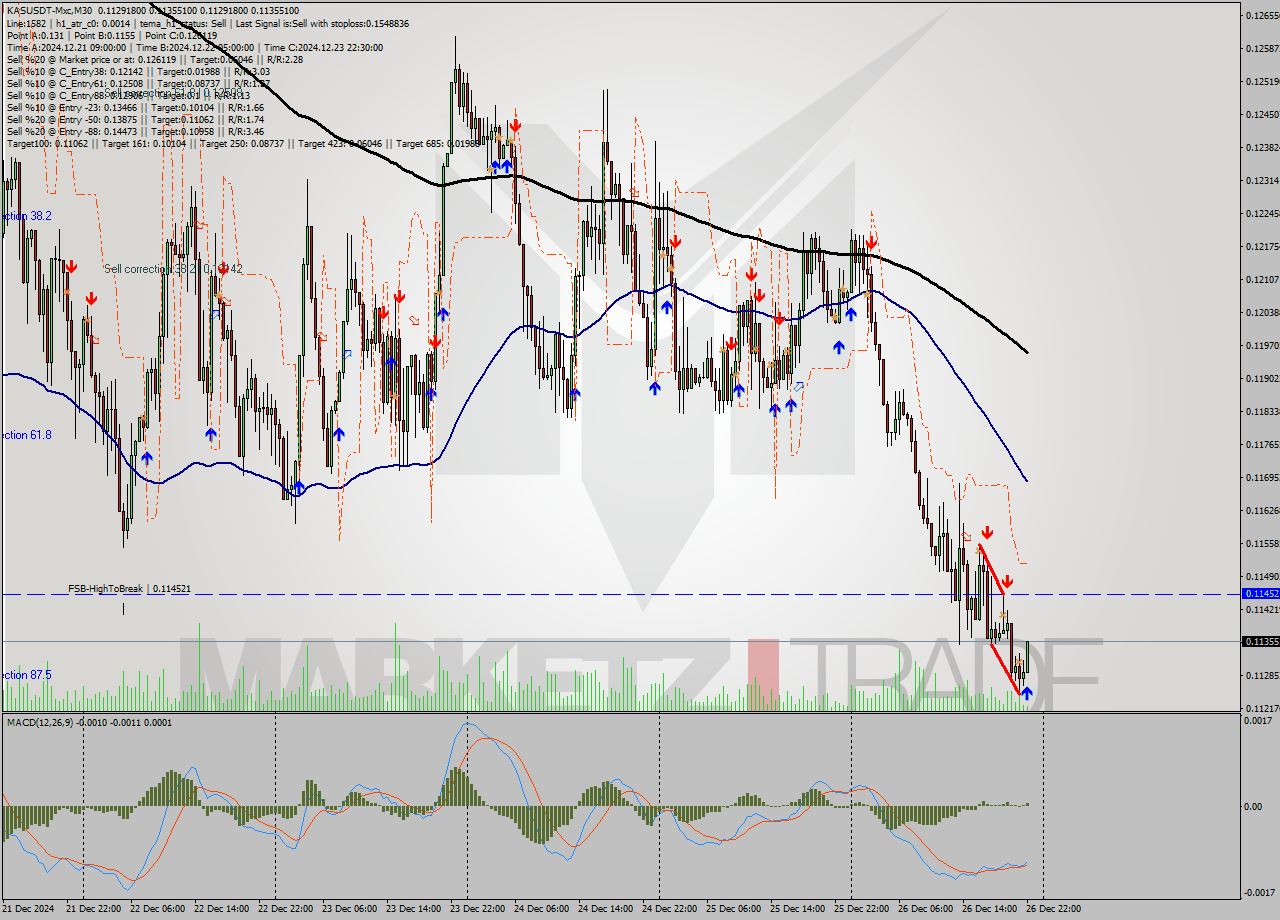Click the 0.12038 price axis label
The image size is (1280, 920).
coord(1262,312)
